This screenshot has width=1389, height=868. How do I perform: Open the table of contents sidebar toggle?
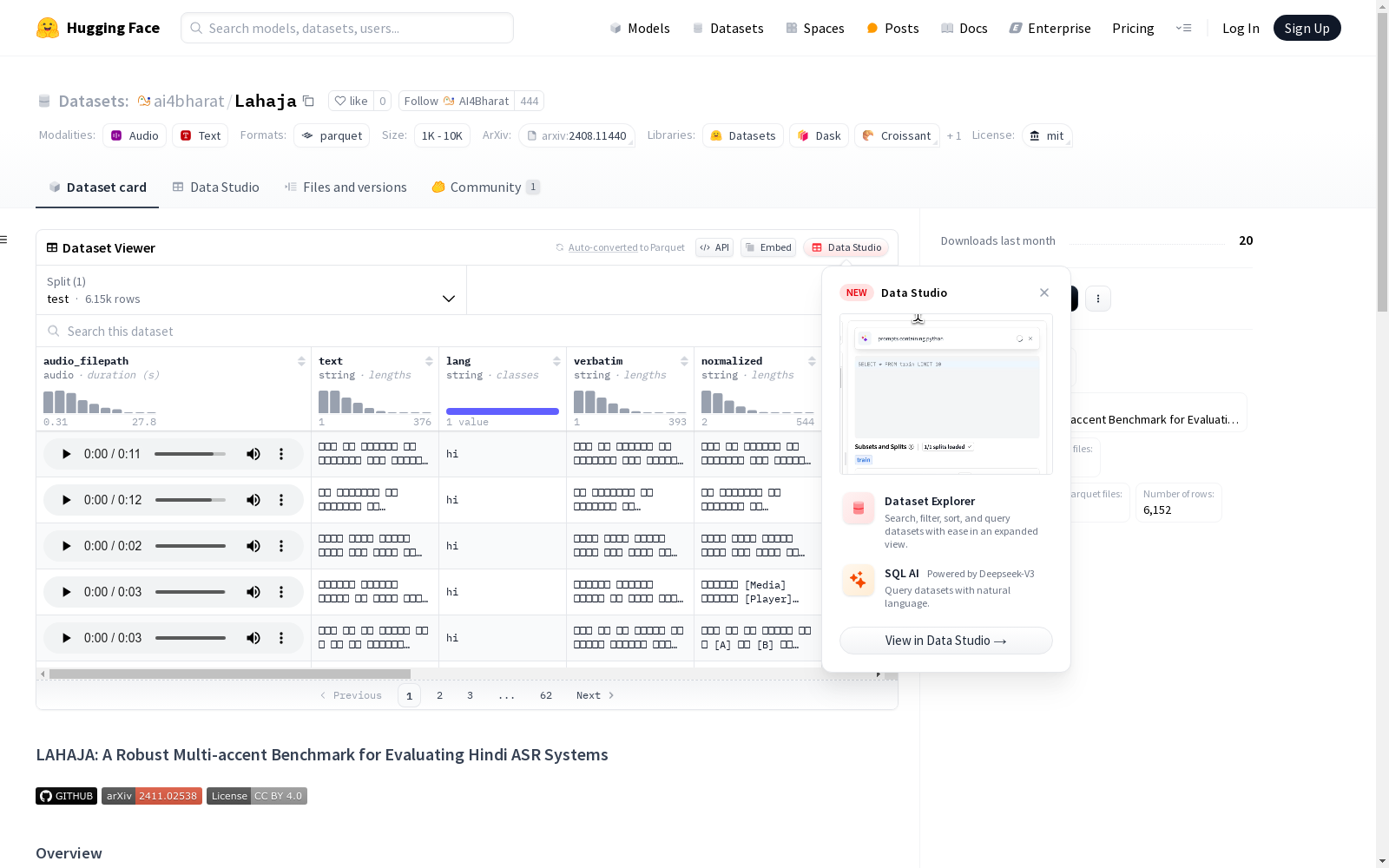(4, 240)
